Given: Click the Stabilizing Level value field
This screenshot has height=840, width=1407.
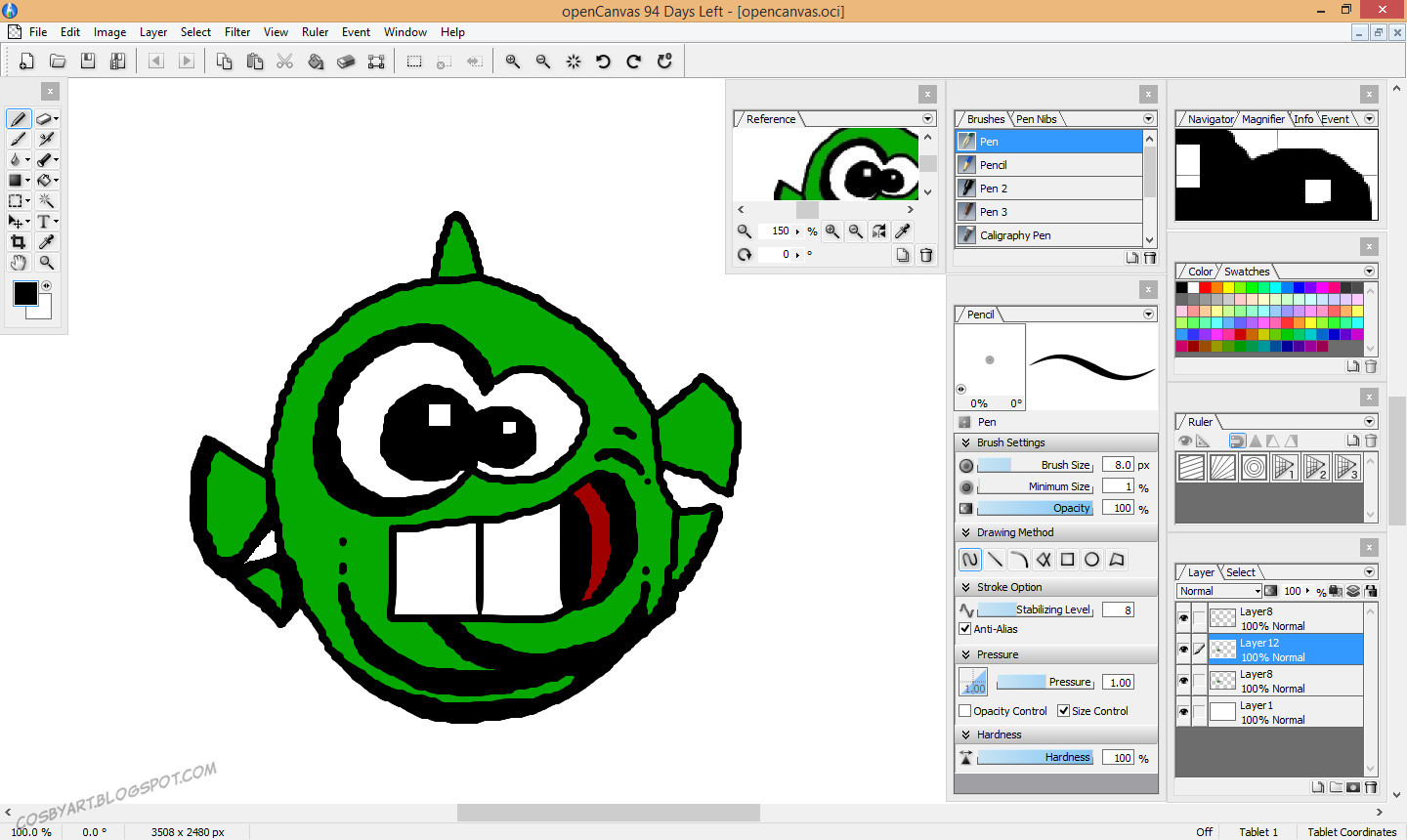Looking at the screenshot, I should [1118, 609].
